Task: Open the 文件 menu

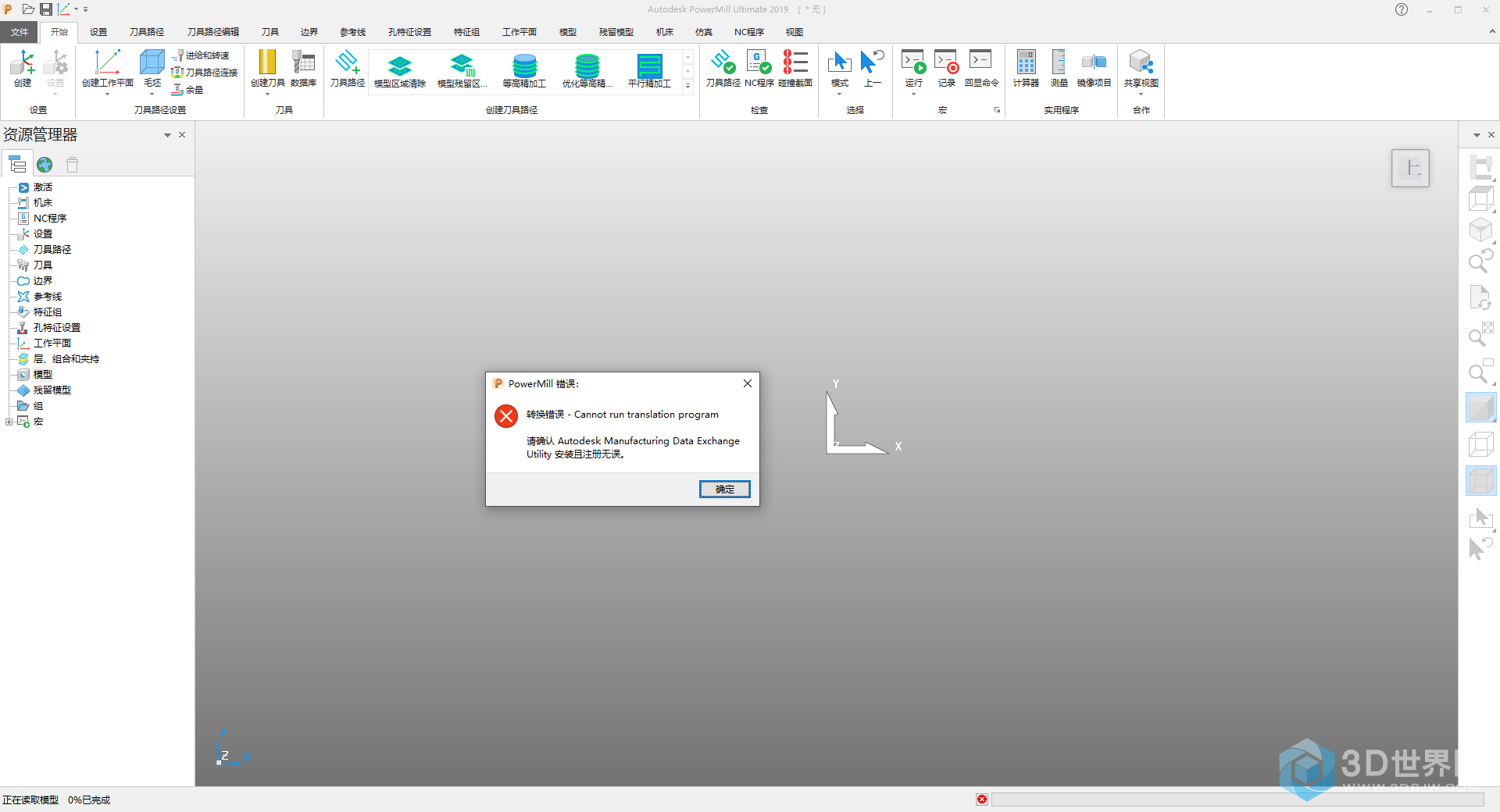Action: (x=20, y=32)
